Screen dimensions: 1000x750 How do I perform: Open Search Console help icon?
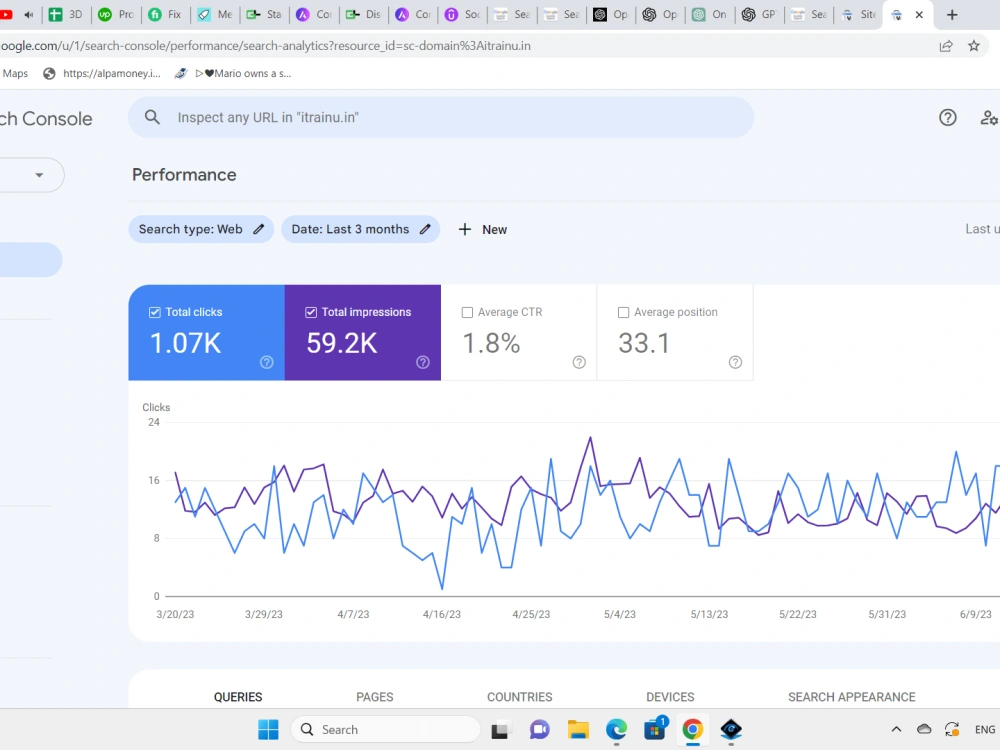click(948, 117)
